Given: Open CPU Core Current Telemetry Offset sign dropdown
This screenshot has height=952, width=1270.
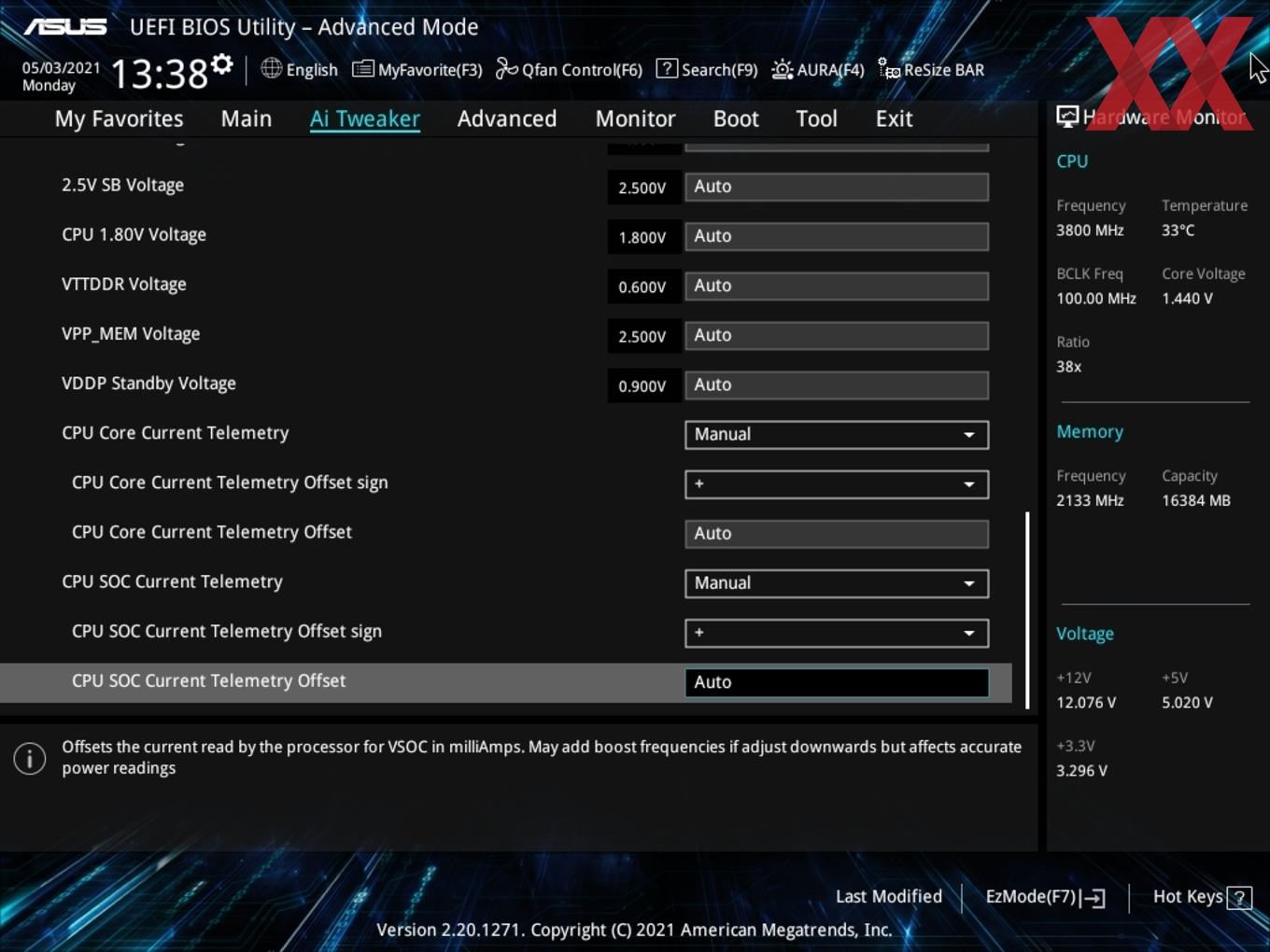Looking at the screenshot, I should click(837, 483).
